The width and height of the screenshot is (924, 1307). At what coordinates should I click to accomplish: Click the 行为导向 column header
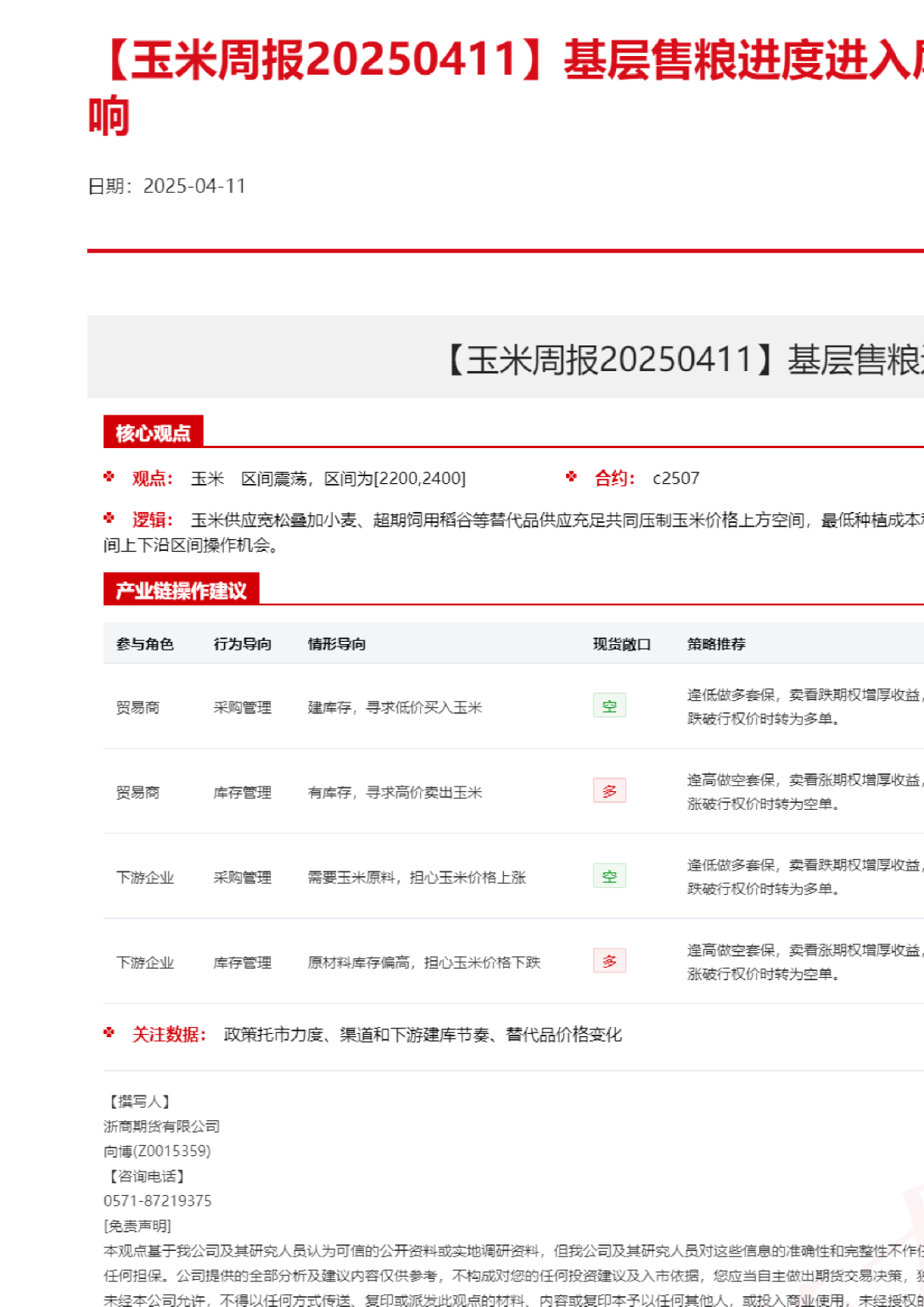[243, 644]
